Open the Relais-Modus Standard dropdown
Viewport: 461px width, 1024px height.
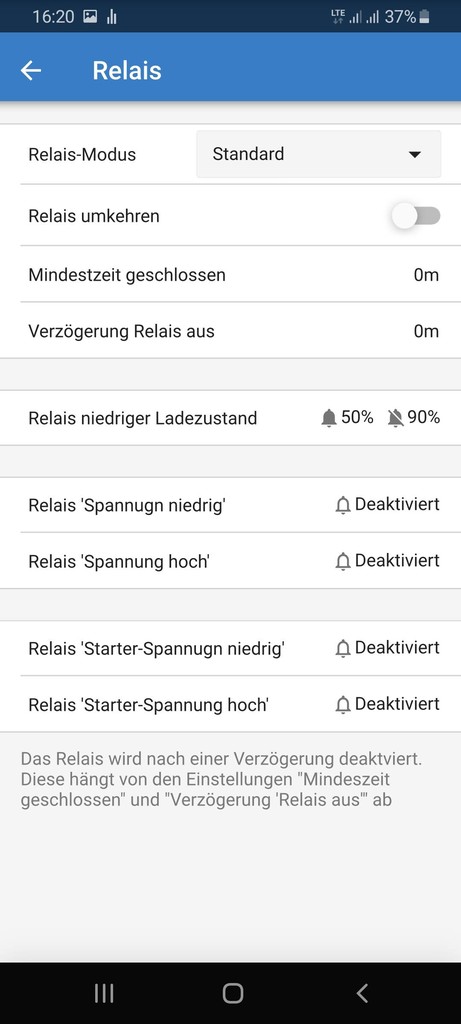[319, 154]
